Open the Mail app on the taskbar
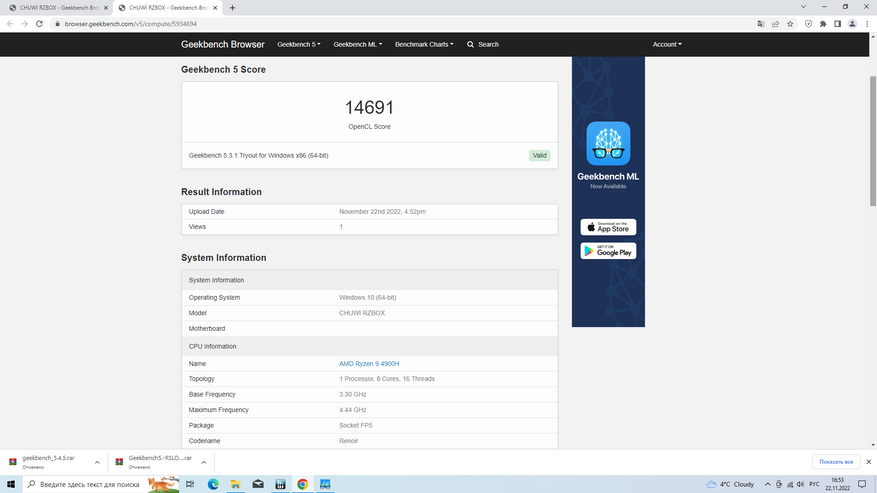877x493 pixels. click(258, 484)
